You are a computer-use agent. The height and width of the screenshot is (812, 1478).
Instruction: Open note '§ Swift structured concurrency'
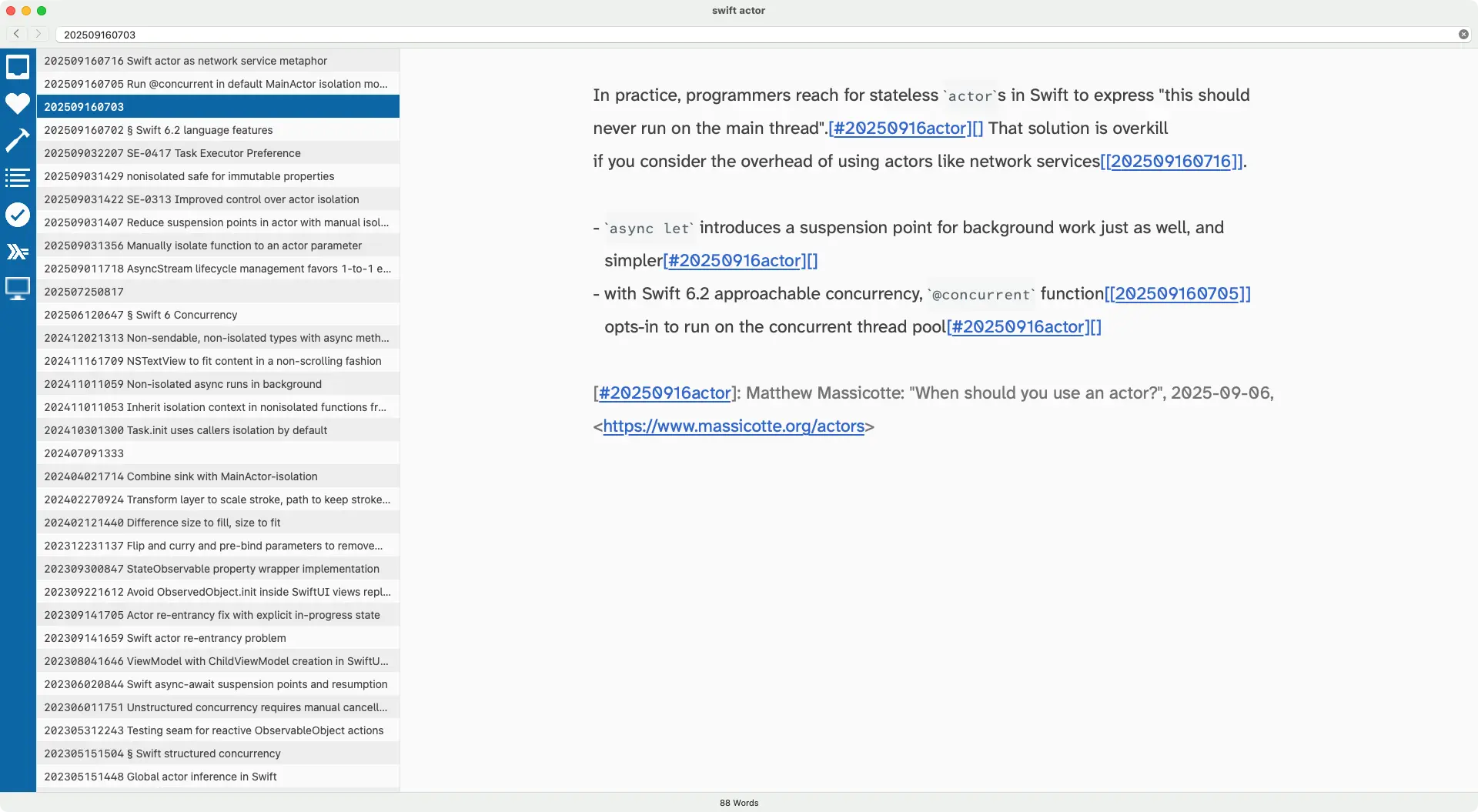(218, 753)
